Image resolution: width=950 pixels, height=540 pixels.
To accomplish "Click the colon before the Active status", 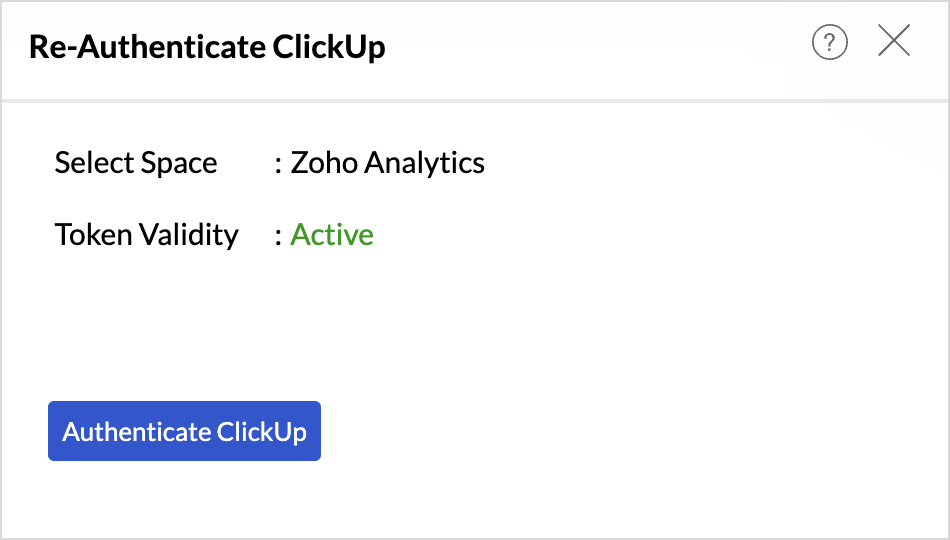I will pos(278,237).
